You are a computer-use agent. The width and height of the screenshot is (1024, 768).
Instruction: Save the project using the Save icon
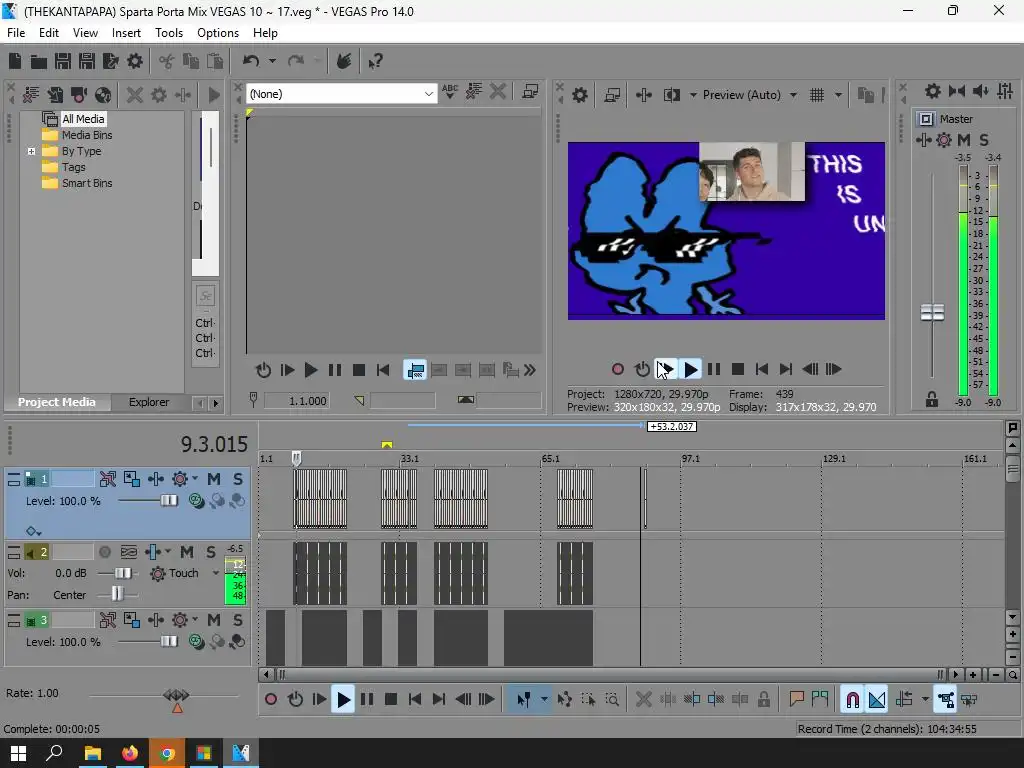(63, 61)
